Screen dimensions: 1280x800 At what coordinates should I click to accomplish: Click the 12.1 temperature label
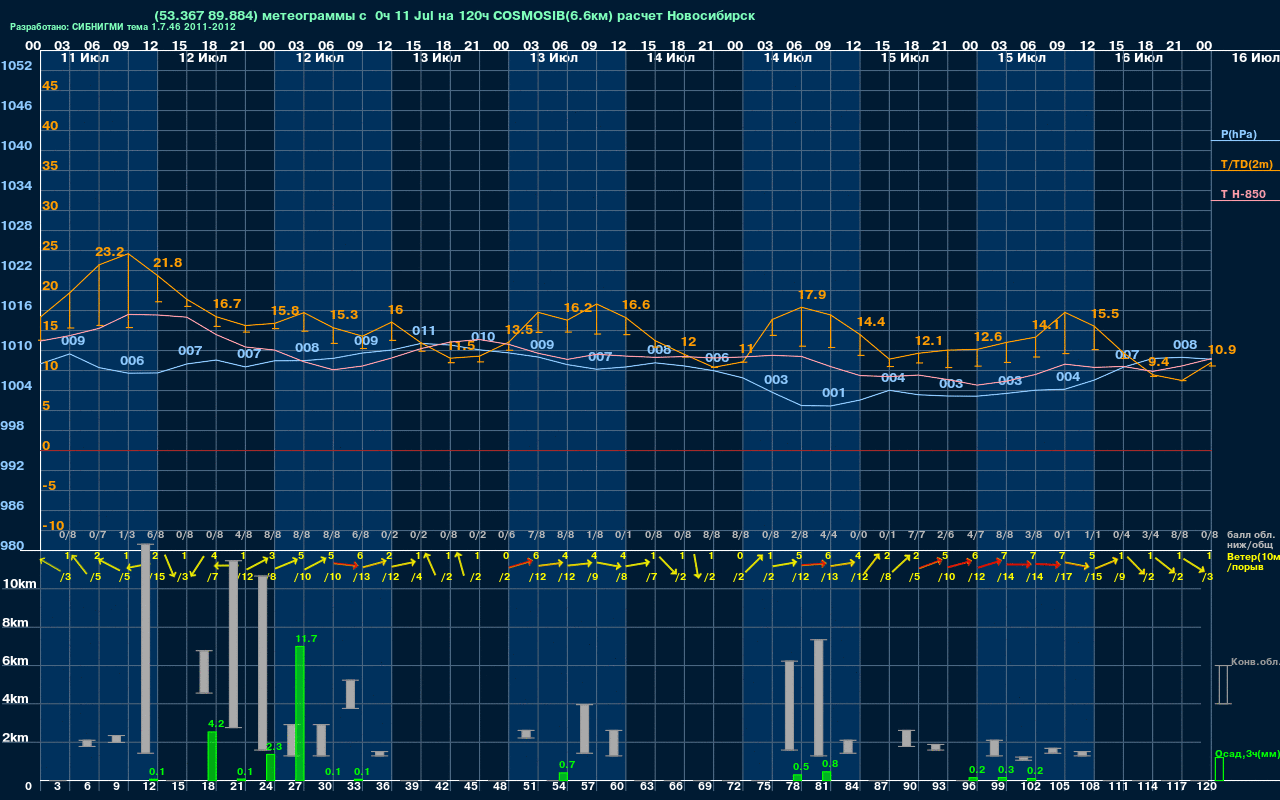coord(929,341)
